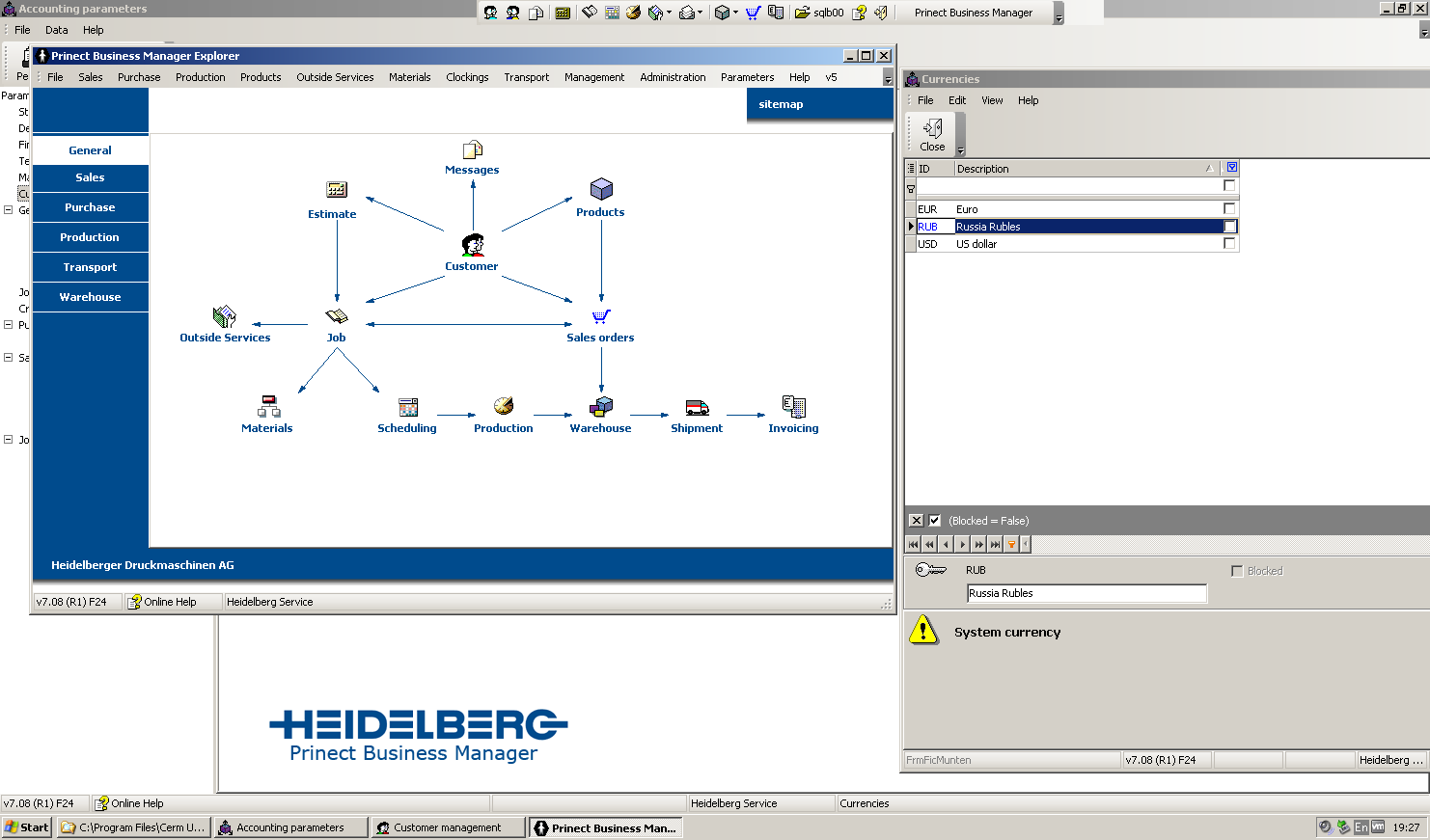Toggle the EUR row Blocked checkbox
The height and width of the screenshot is (840, 1430).
(1229, 208)
